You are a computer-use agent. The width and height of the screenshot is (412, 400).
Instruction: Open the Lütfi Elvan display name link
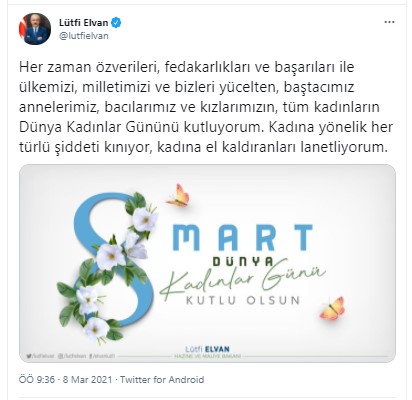pos(84,23)
